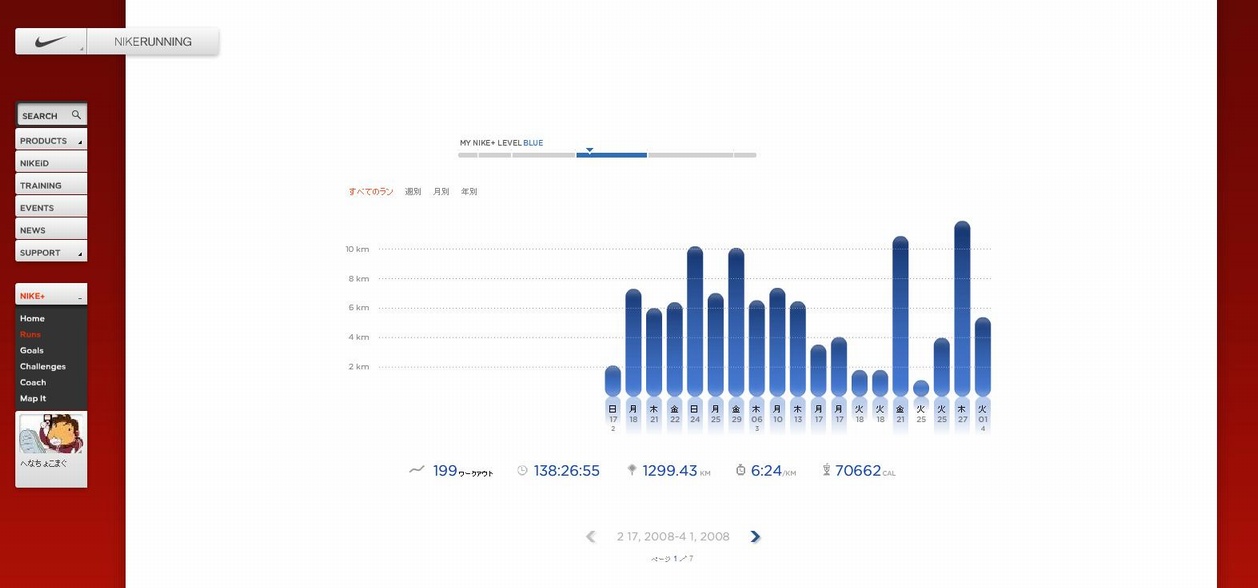
Task: Switch to 週別 weekly view
Action: point(413,191)
